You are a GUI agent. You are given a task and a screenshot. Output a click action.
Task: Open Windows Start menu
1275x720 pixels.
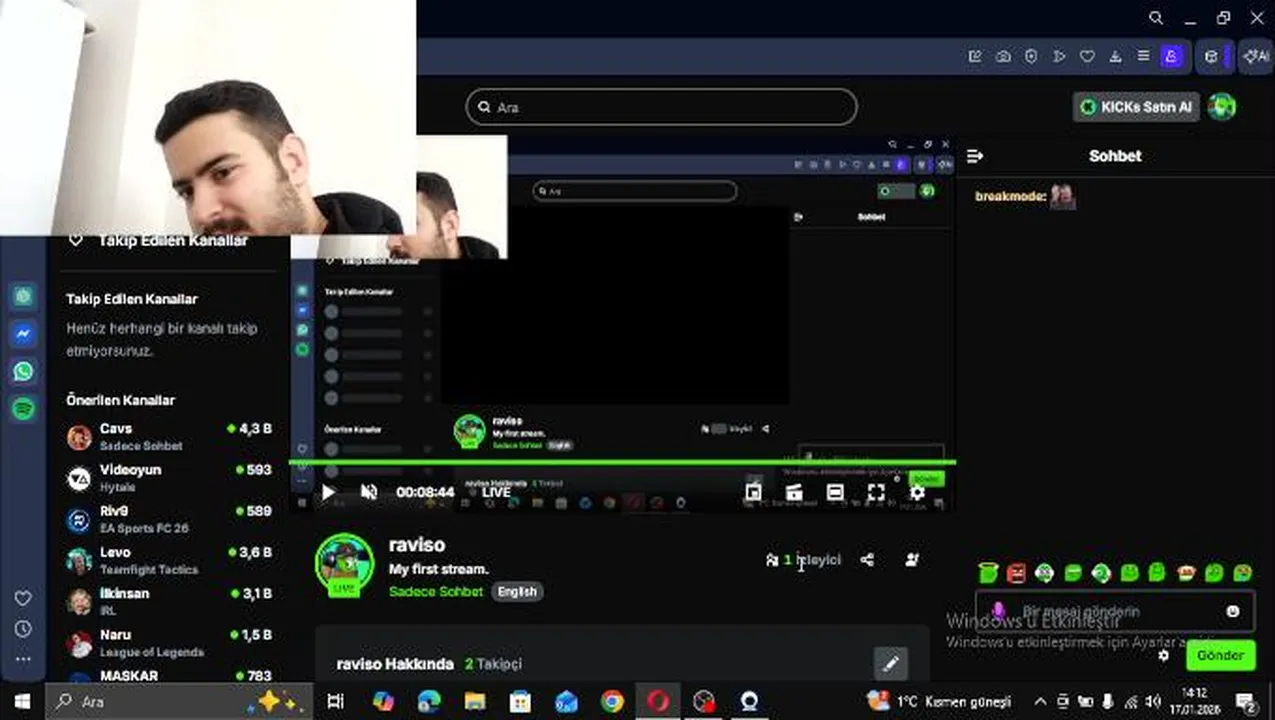(x=22, y=701)
